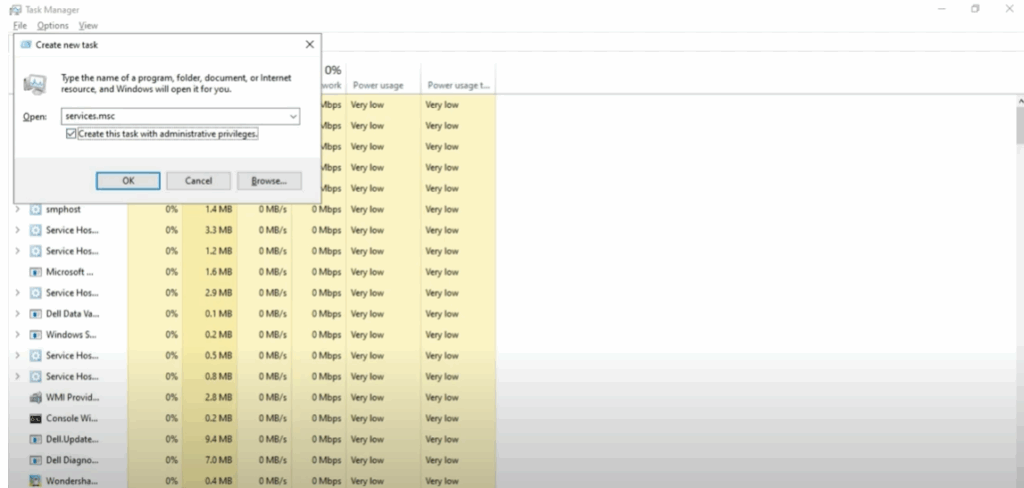Select the smphost process name

click(x=63, y=210)
